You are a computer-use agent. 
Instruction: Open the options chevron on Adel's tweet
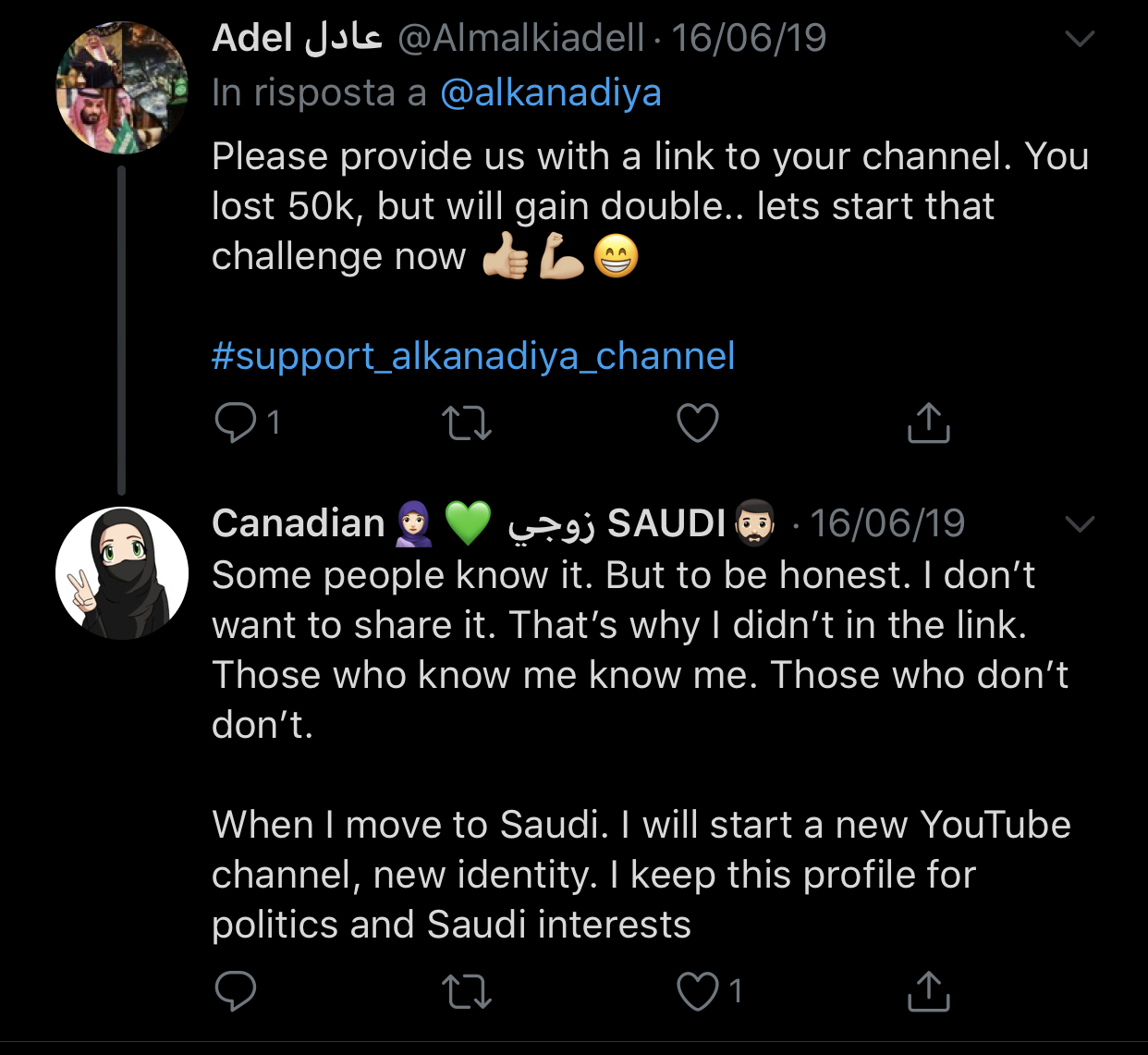tap(1080, 39)
